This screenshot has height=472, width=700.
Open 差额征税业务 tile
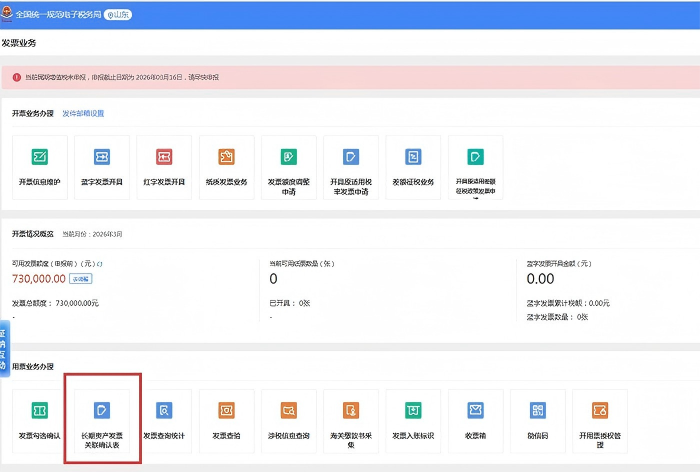(413, 167)
